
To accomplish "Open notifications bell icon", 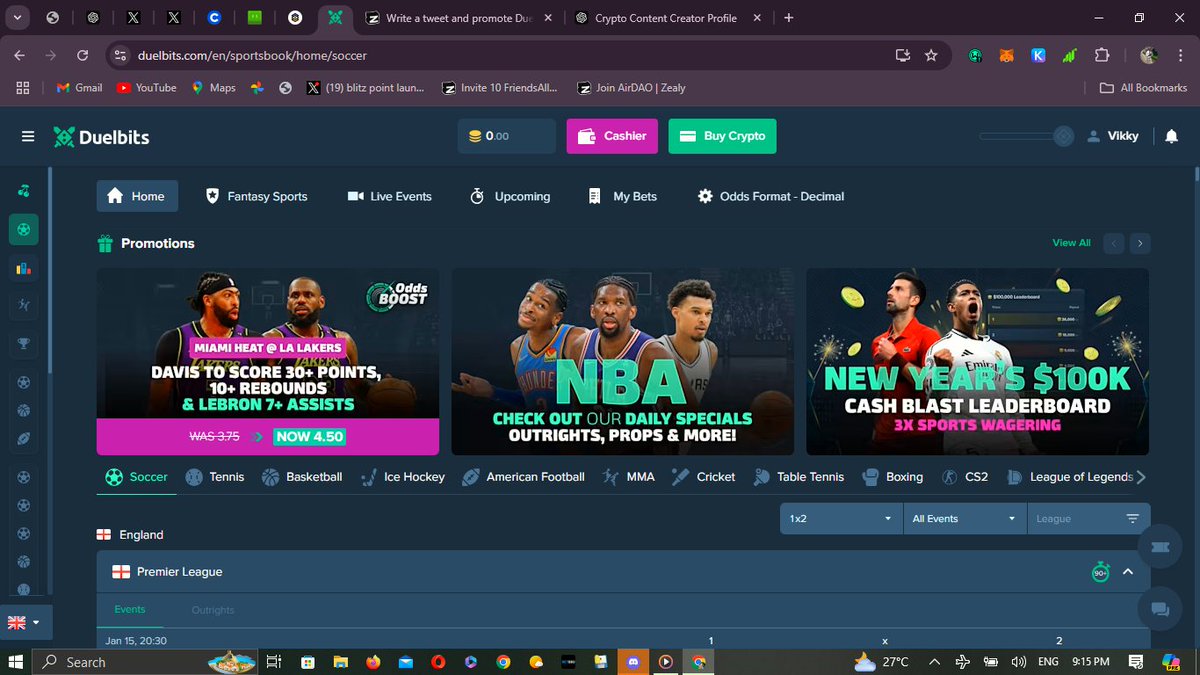I will tap(1171, 136).
